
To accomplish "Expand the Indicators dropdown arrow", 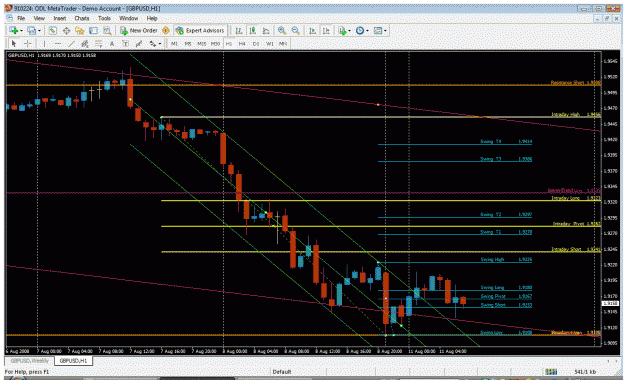I will click(x=350, y=31).
